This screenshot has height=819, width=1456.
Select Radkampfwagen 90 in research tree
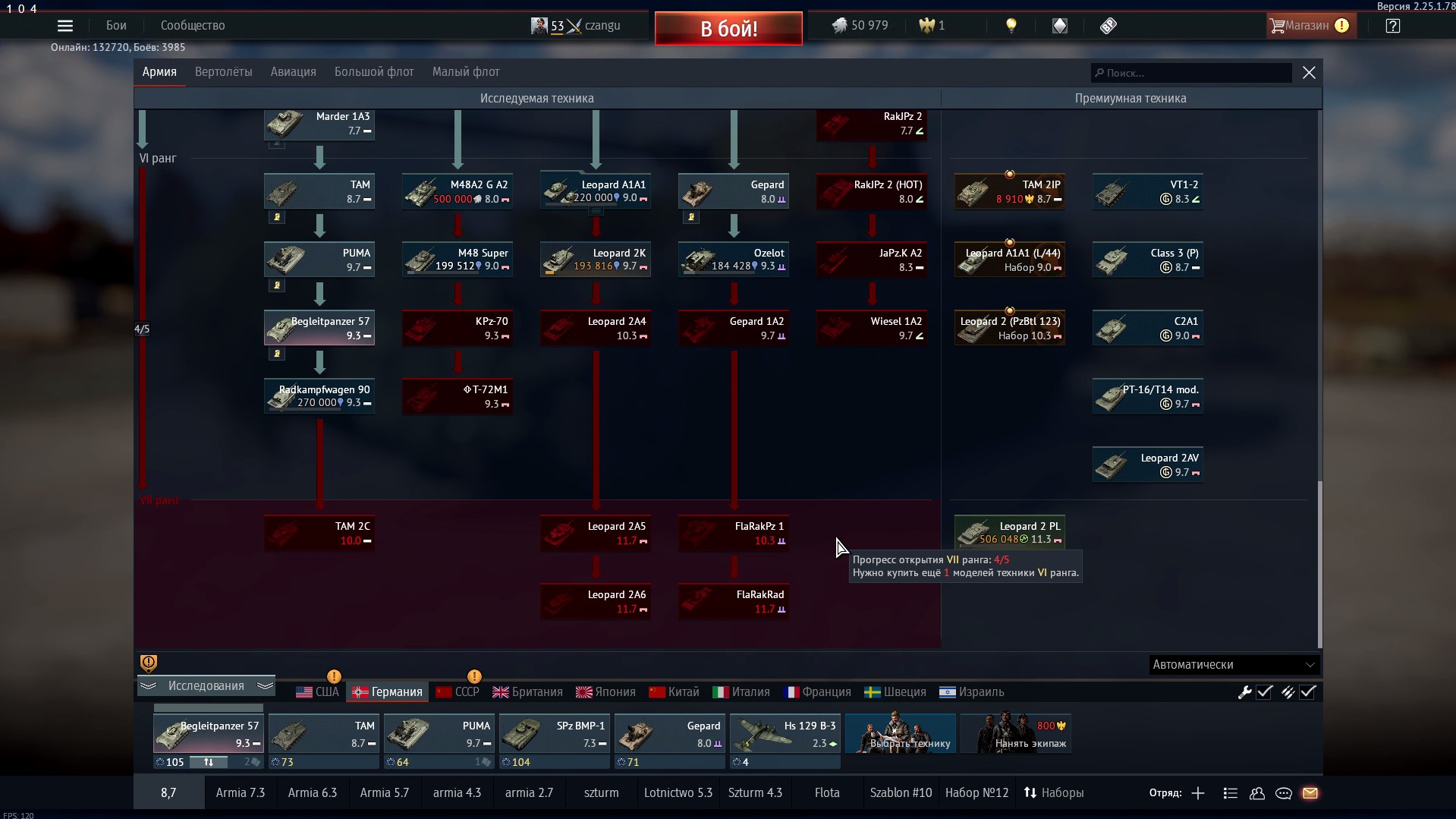(319, 396)
